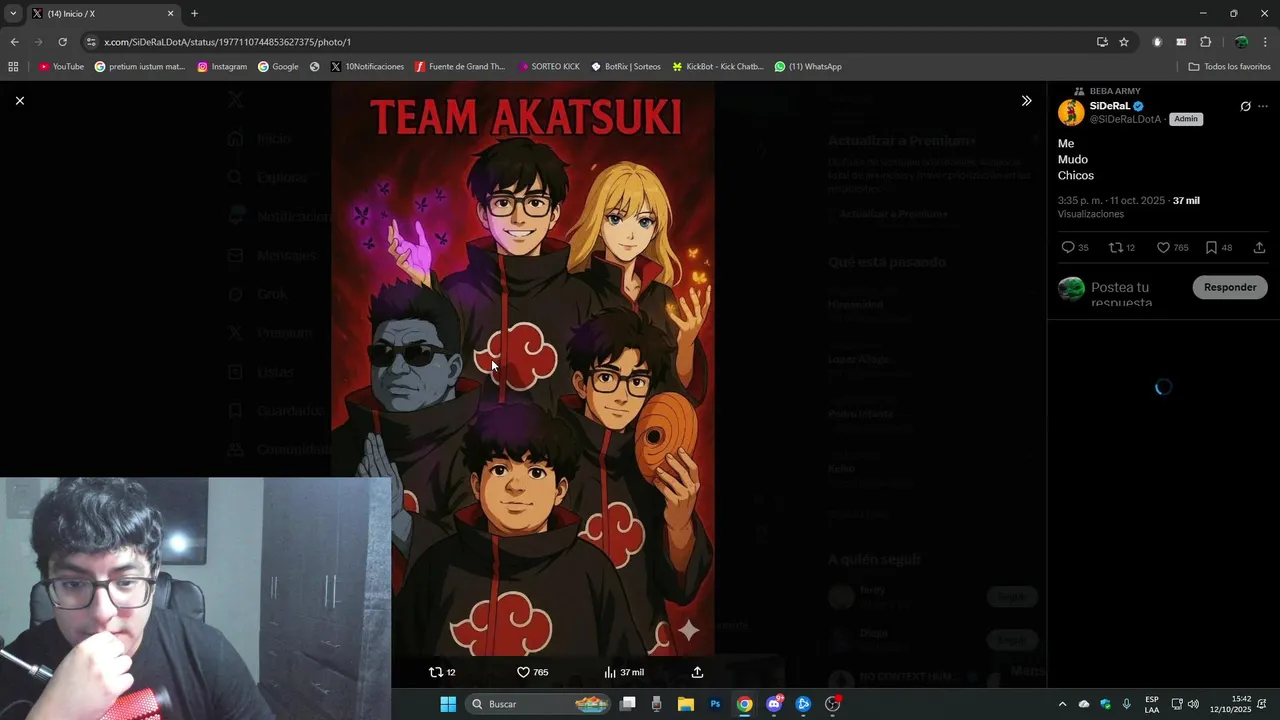Click the 3:35 p. m. timestamp link
1280x720 pixels.
coord(1111,201)
